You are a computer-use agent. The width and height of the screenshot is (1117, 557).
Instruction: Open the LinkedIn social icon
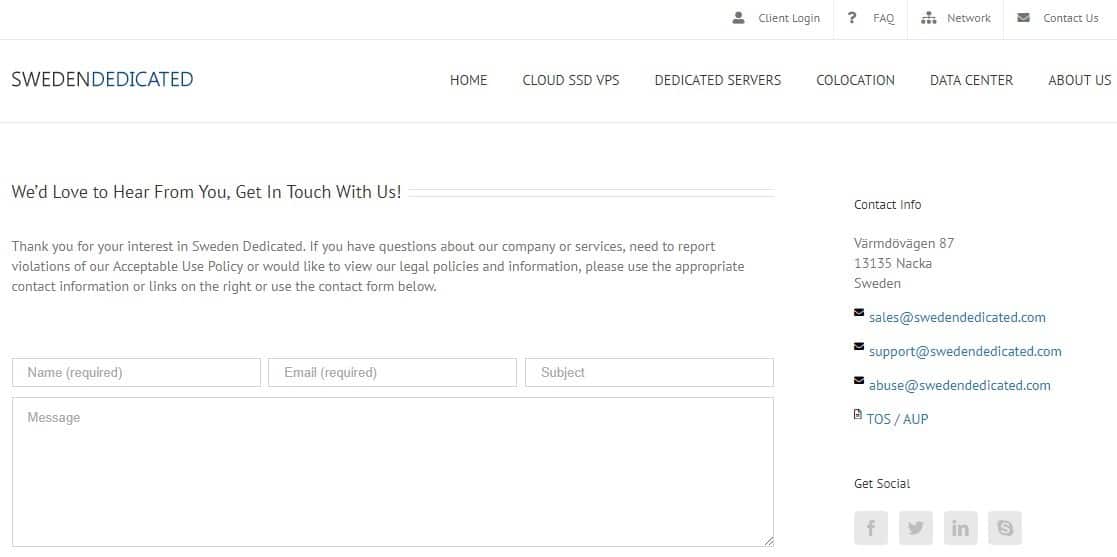960,528
